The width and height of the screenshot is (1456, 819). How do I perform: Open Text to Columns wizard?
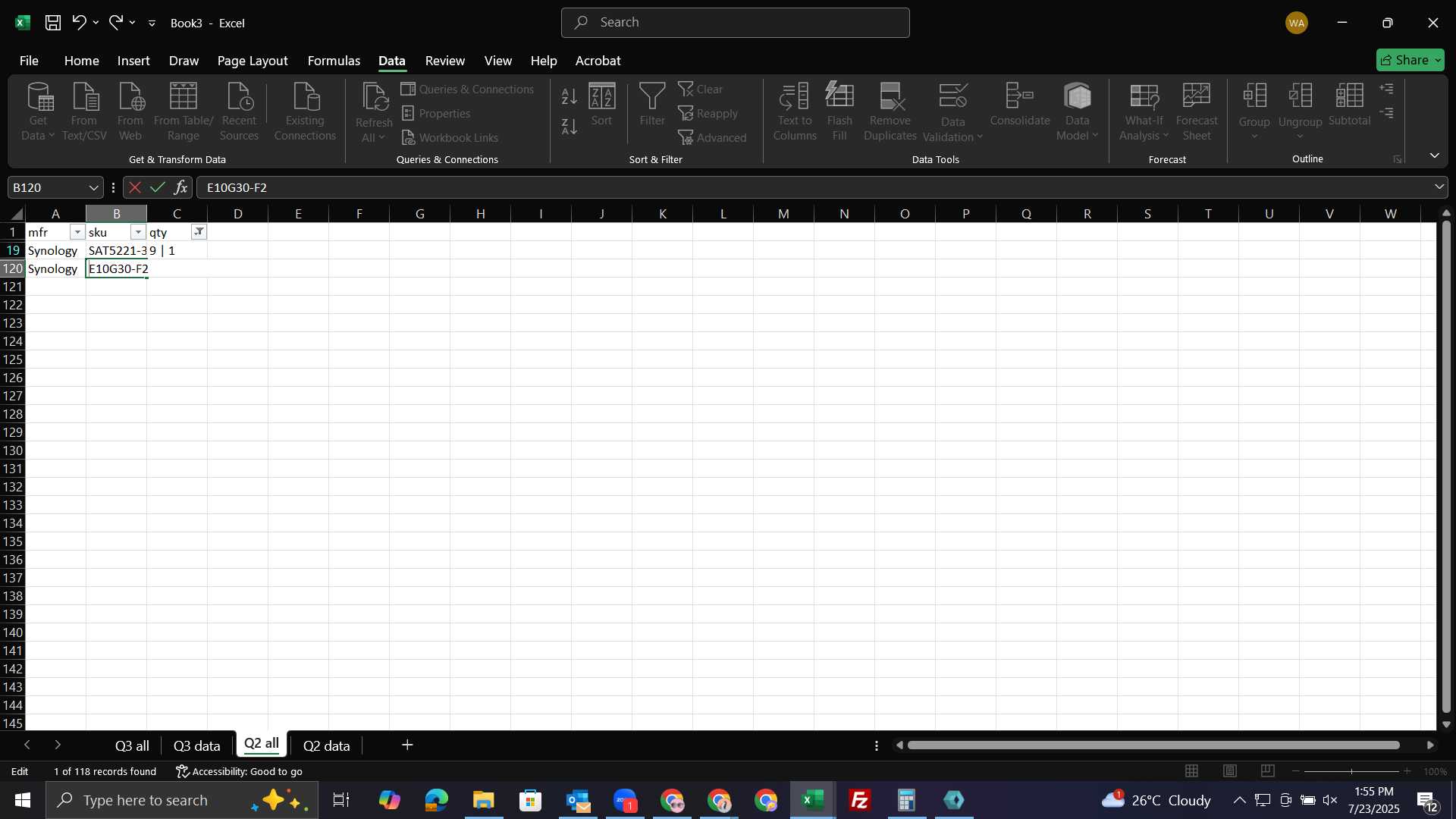(x=795, y=111)
